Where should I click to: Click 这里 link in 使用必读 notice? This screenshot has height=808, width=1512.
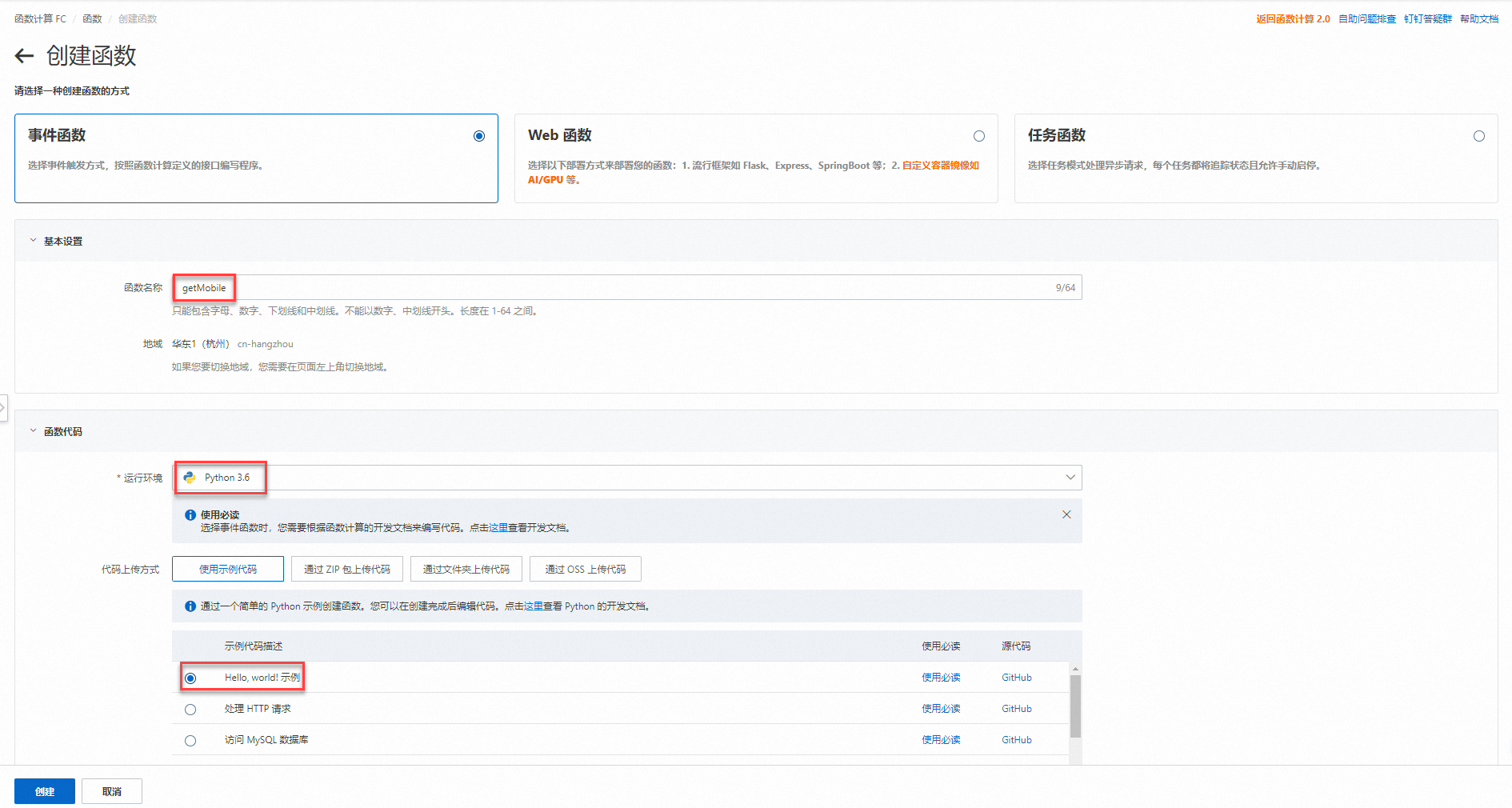498,528
